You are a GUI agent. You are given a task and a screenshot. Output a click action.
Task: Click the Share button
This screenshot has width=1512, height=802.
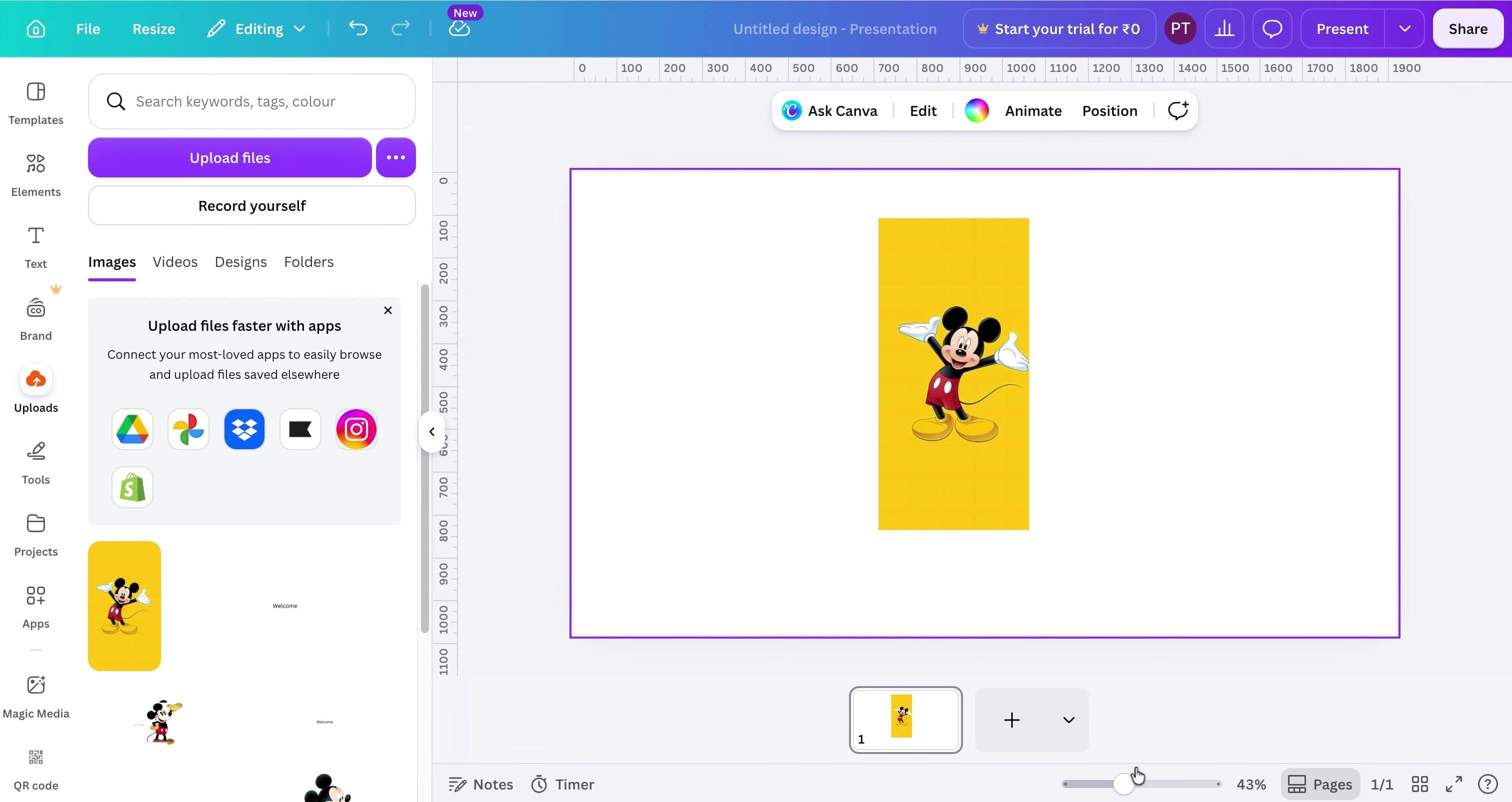(1467, 29)
